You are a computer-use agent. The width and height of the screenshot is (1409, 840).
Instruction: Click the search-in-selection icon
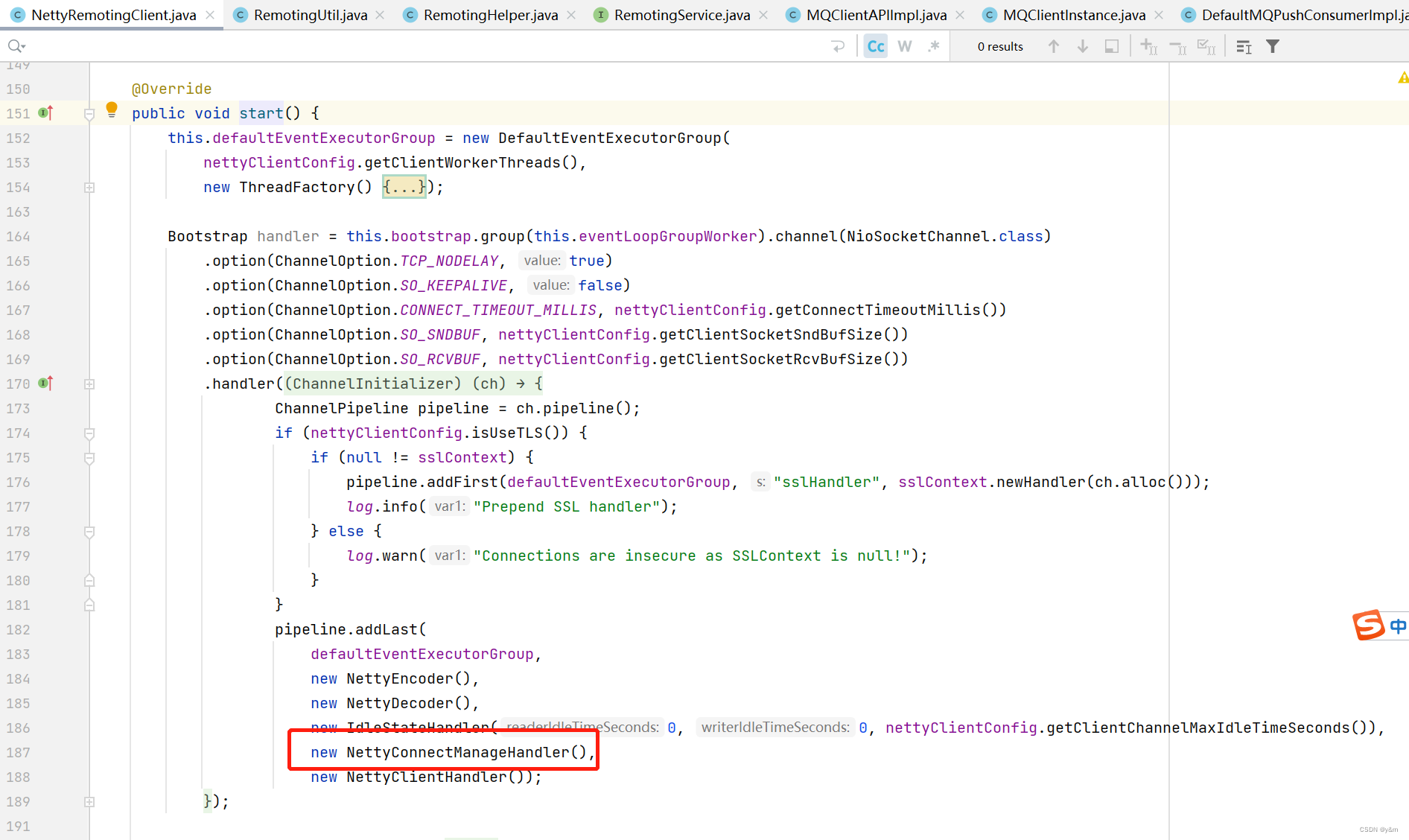1111,45
